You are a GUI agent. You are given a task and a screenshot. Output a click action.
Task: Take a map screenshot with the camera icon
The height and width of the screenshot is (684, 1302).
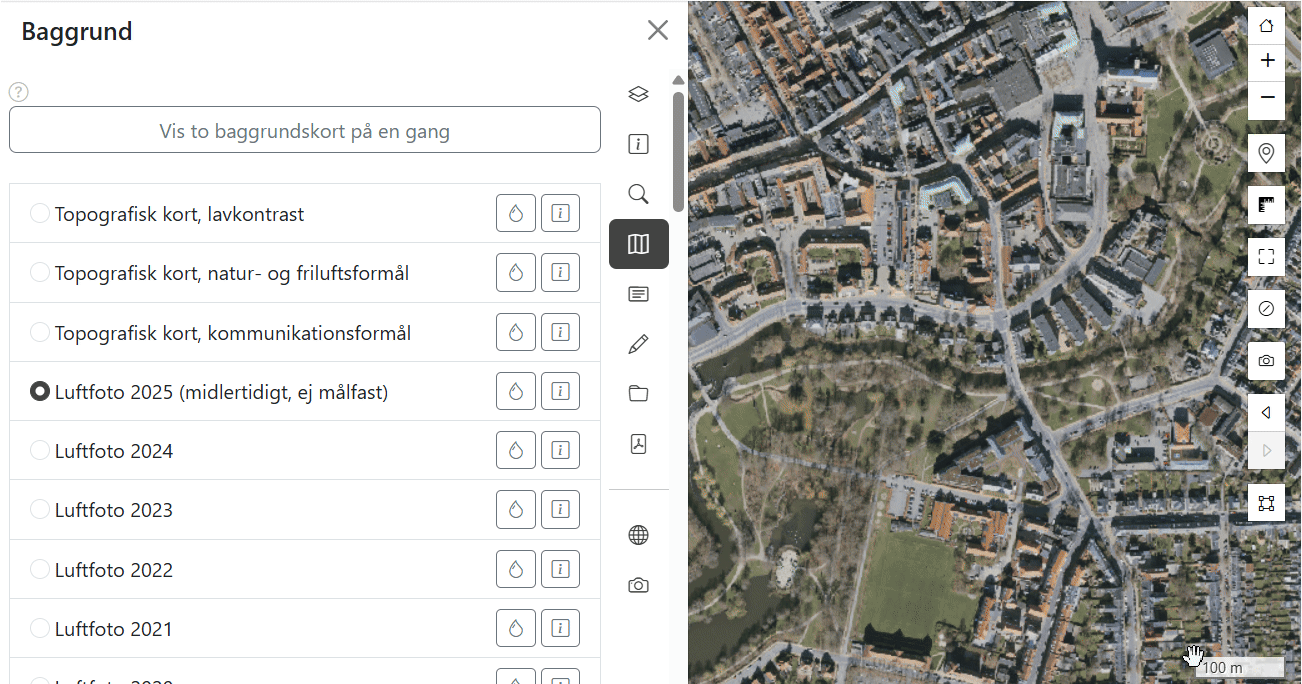(1266, 361)
